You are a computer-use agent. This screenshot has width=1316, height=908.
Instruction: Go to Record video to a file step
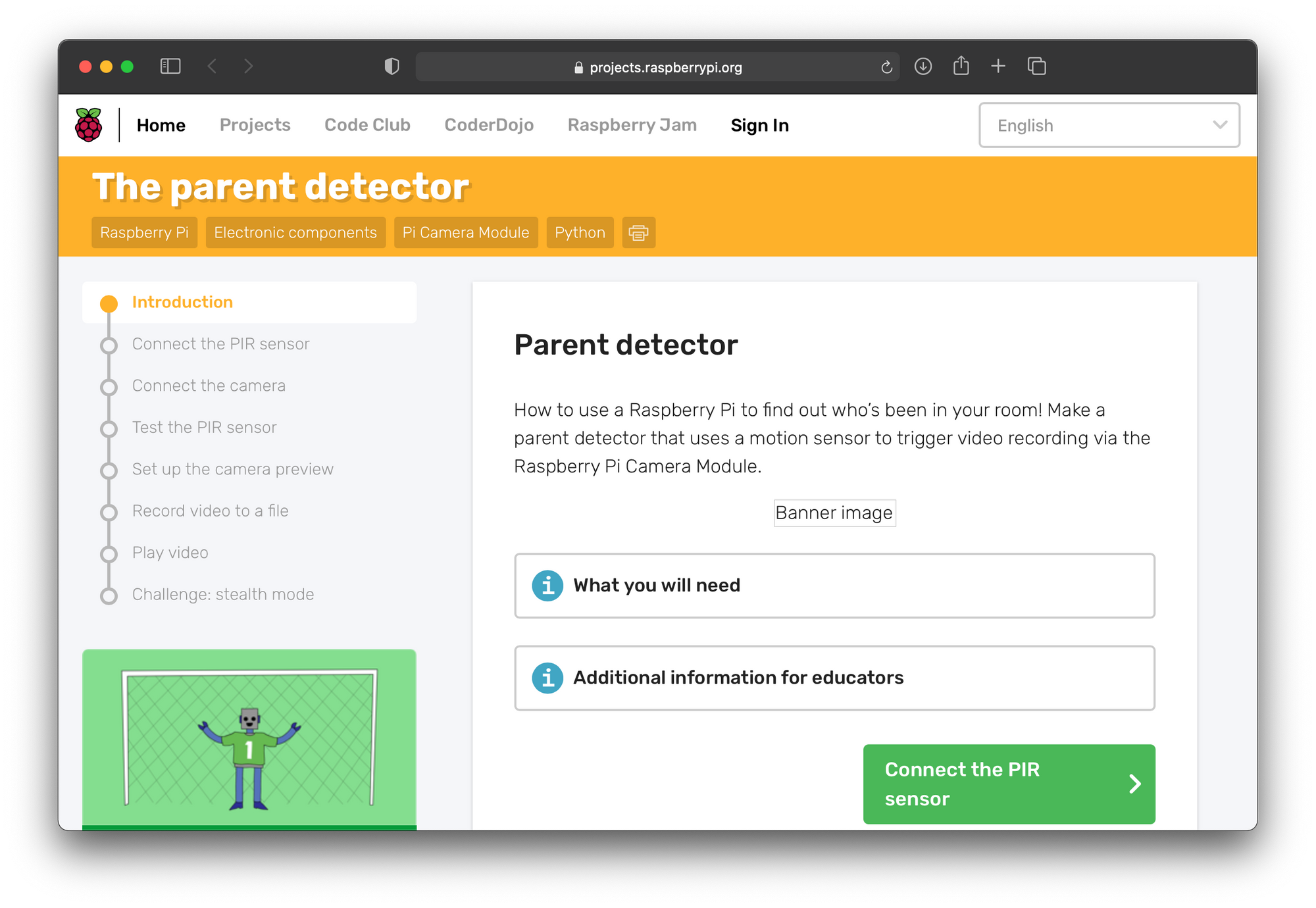click(x=210, y=511)
